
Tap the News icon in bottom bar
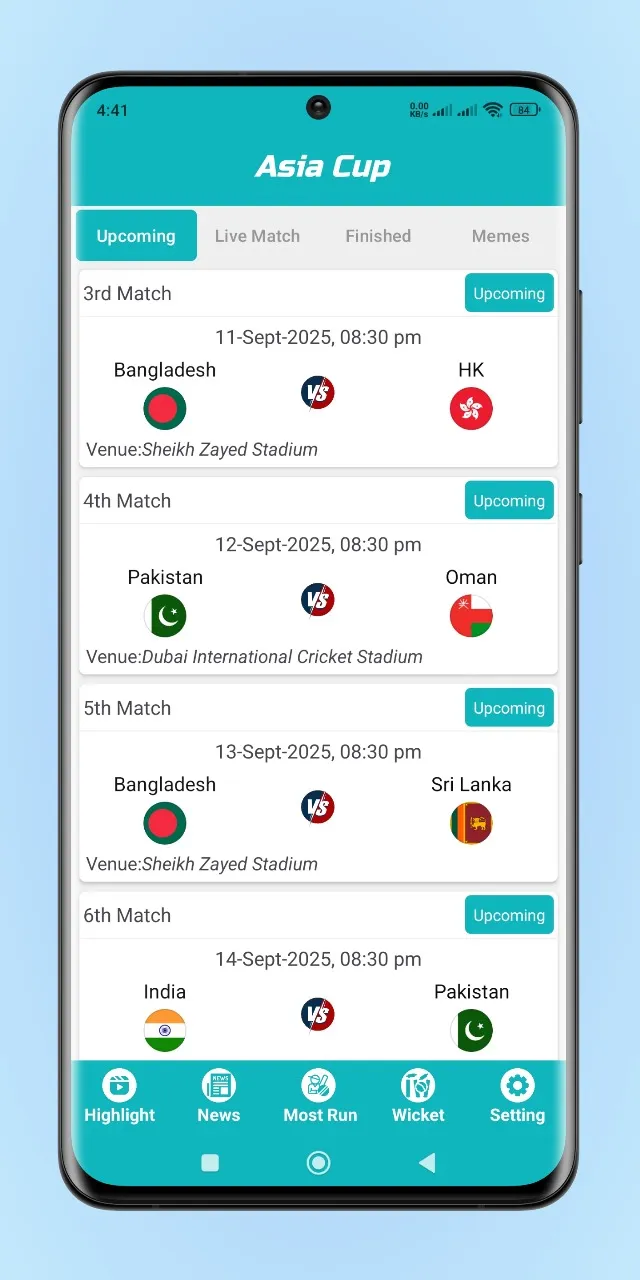tap(218, 1085)
